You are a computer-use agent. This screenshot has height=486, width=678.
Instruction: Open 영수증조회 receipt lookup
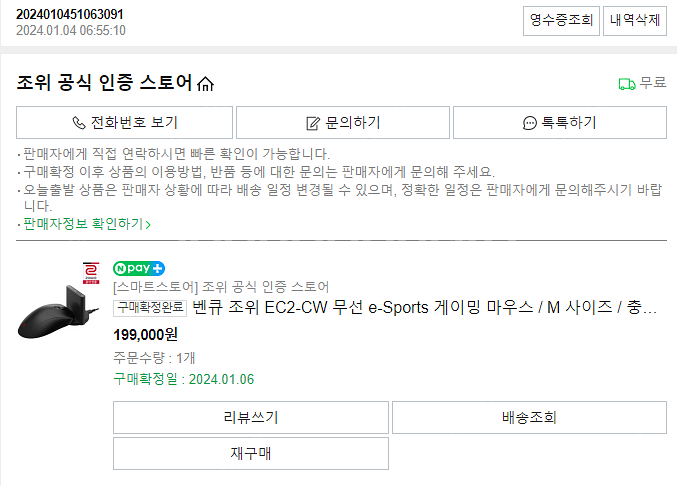560,19
